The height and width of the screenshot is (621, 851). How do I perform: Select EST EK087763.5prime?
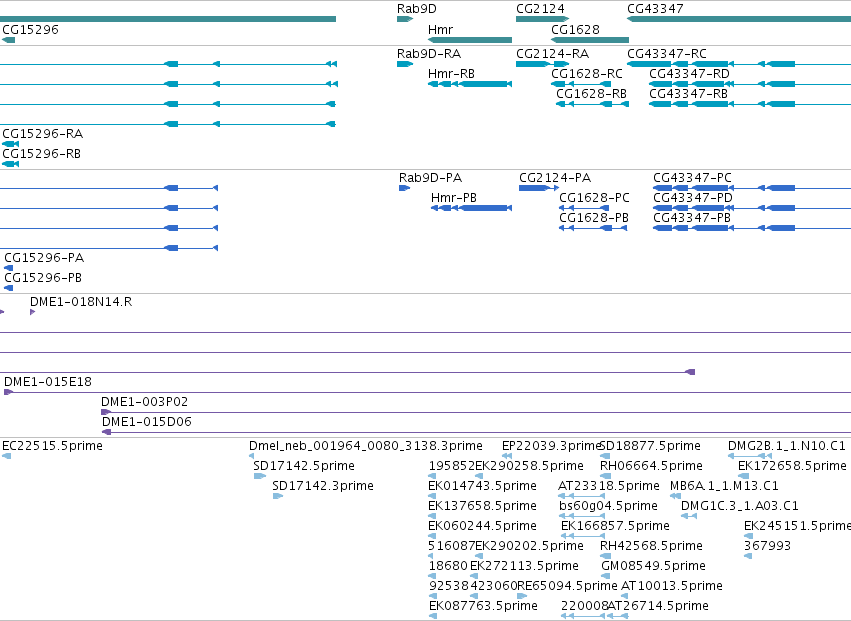click(483, 607)
